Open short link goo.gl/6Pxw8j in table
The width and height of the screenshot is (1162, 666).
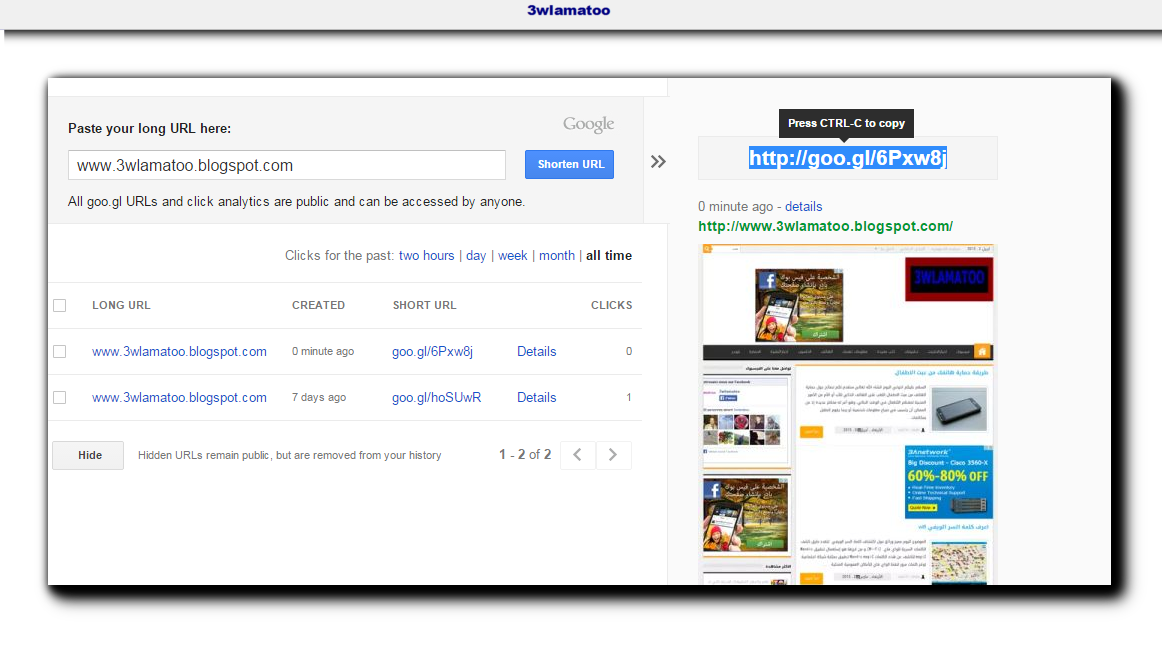click(432, 352)
